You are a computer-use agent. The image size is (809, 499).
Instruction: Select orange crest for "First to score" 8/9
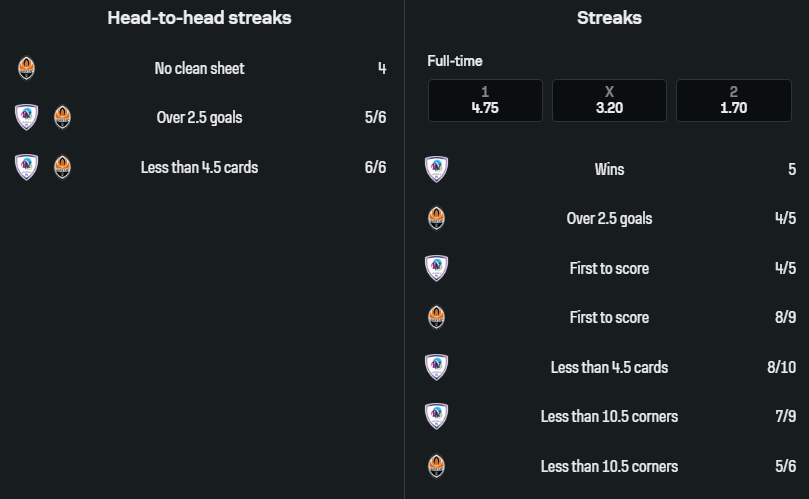tap(436, 317)
